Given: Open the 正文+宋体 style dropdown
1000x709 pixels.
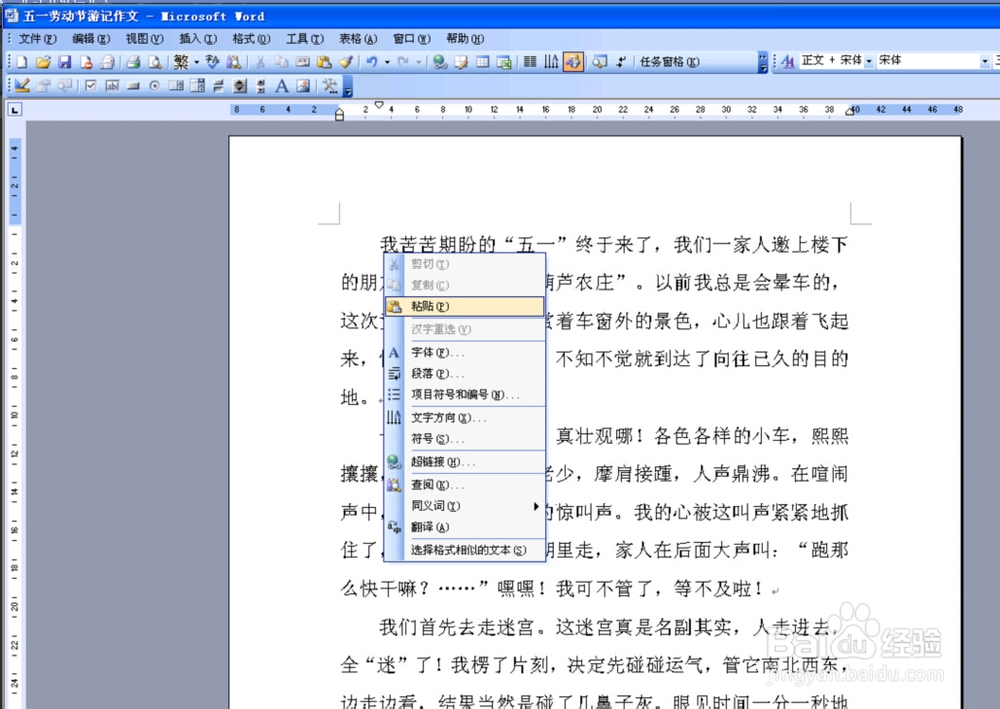Looking at the screenshot, I should click(x=869, y=60).
